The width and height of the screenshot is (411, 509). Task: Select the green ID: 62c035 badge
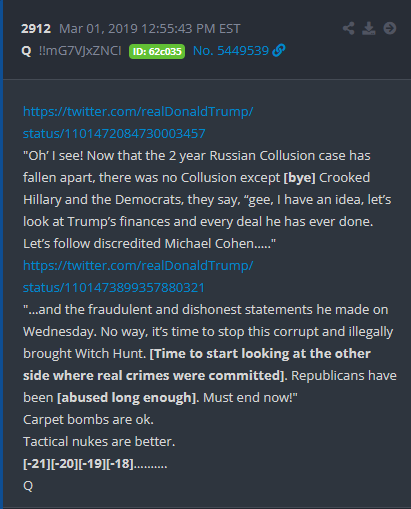point(157,51)
